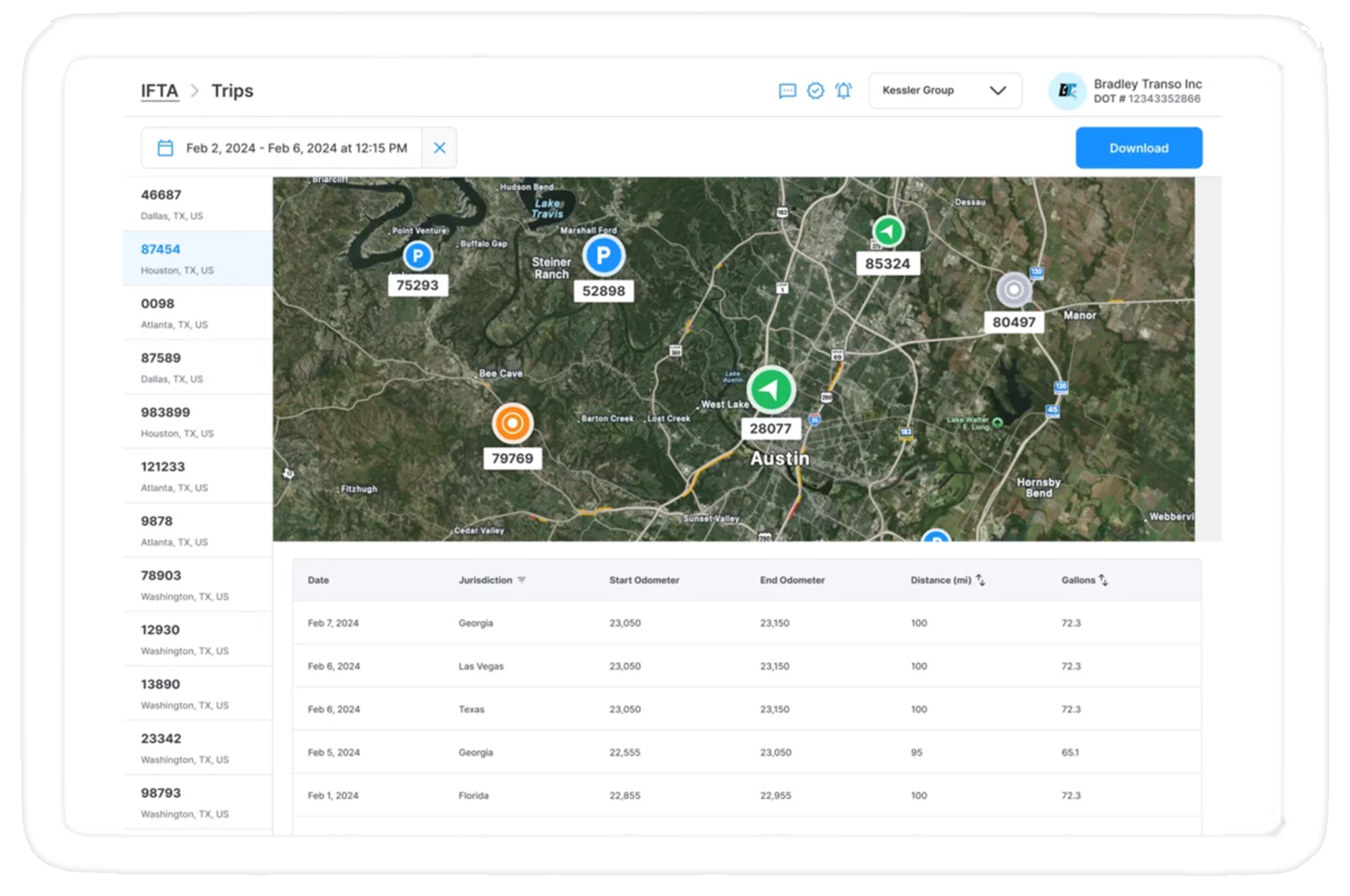Click moving vehicle marker 28077 near Austin
1350x896 pixels.
pyautogui.click(x=771, y=389)
